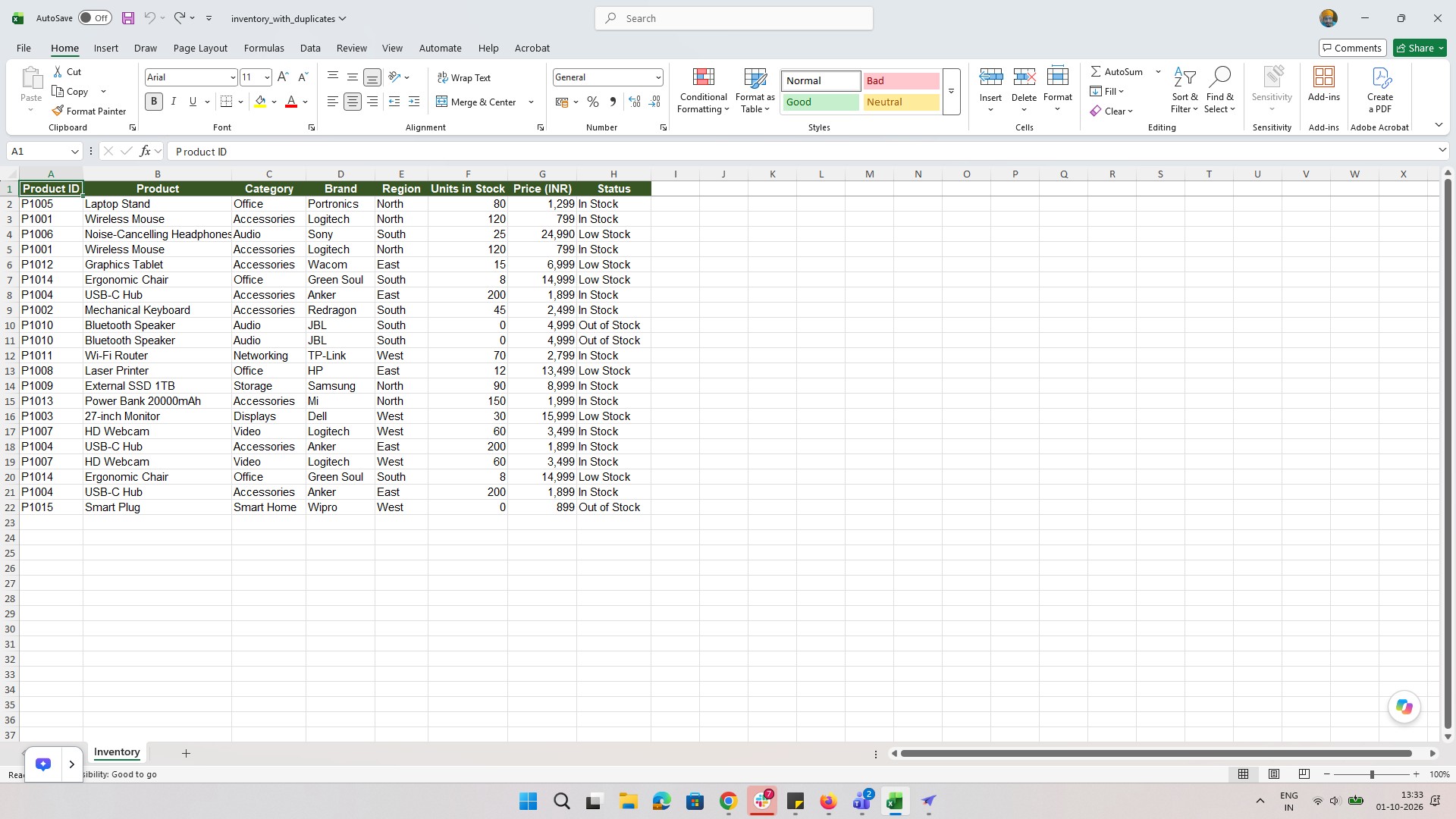Expand the Merge & Center dropdown arrow
The image size is (1456, 819).
(531, 102)
